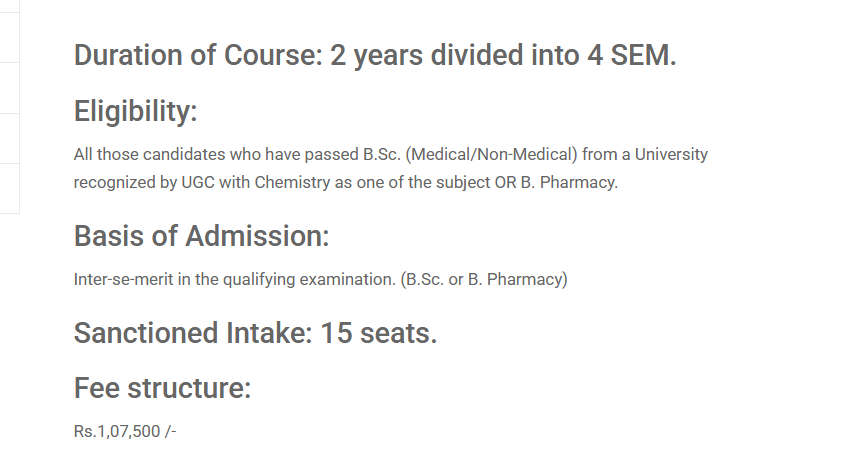
Task: Click '4 SEM.' in the duration heading
Action: (632, 56)
